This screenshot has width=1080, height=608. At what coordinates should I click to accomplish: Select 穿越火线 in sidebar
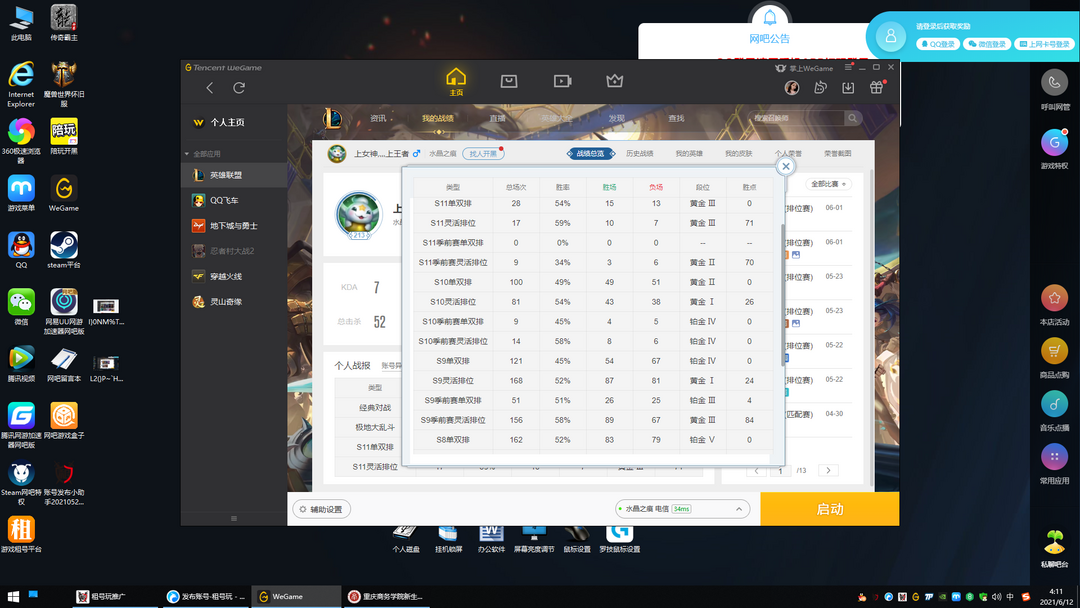click(234, 276)
